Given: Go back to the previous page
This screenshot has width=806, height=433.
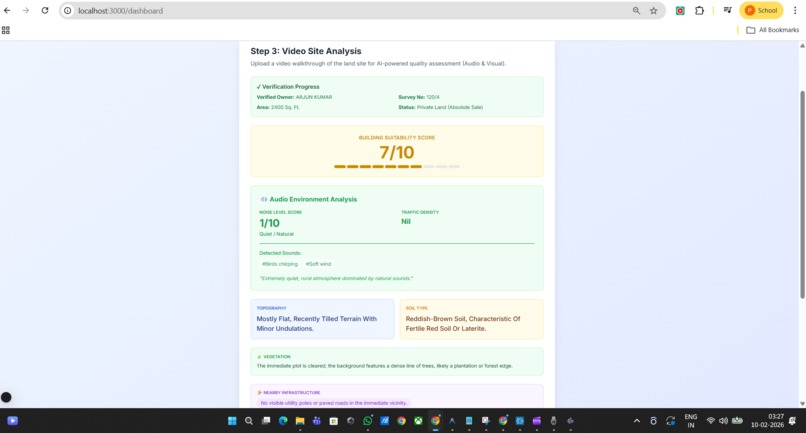Looking at the screenshot, I should pyautogui.click(x=7, y=10).
